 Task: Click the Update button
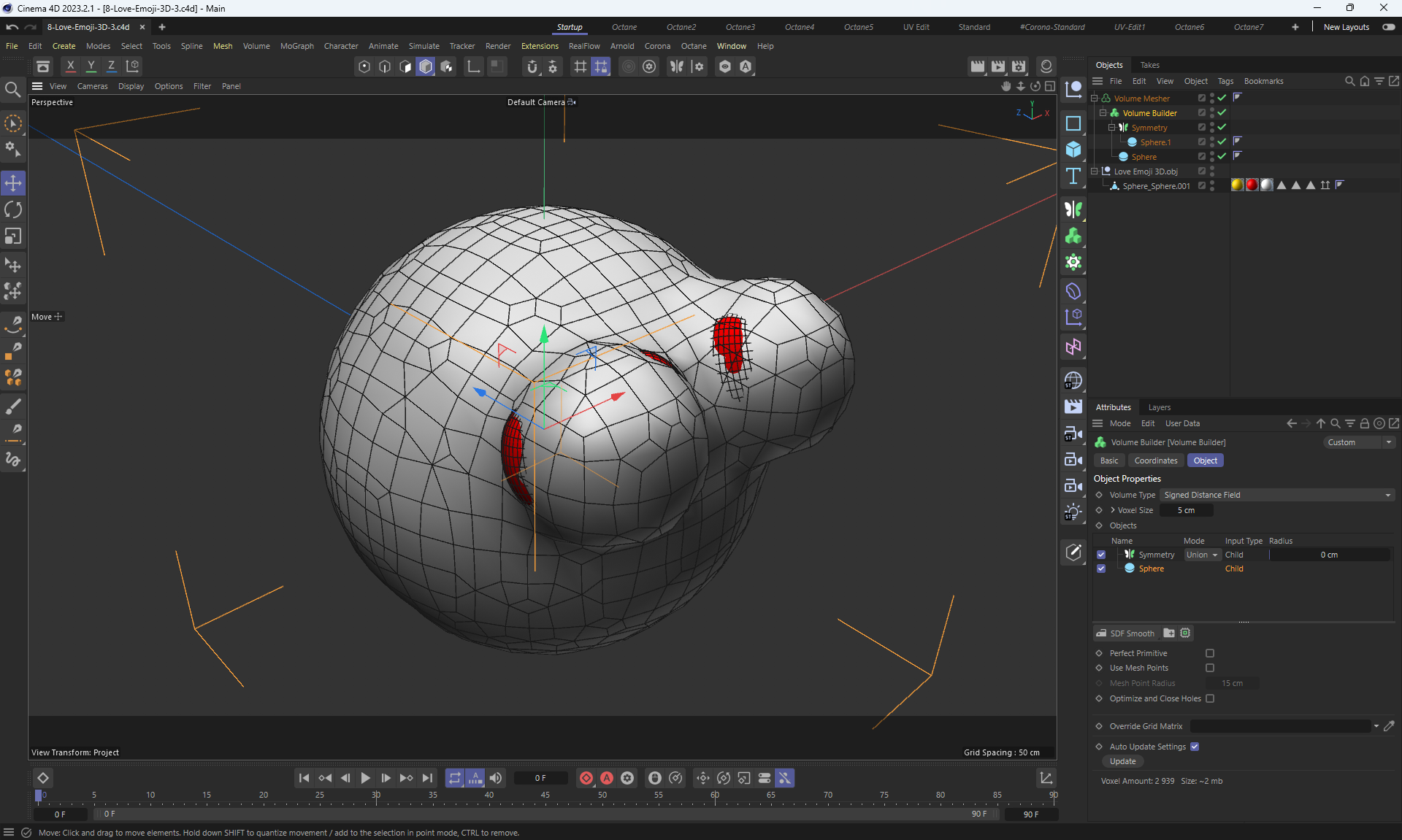pos(1122,761)
